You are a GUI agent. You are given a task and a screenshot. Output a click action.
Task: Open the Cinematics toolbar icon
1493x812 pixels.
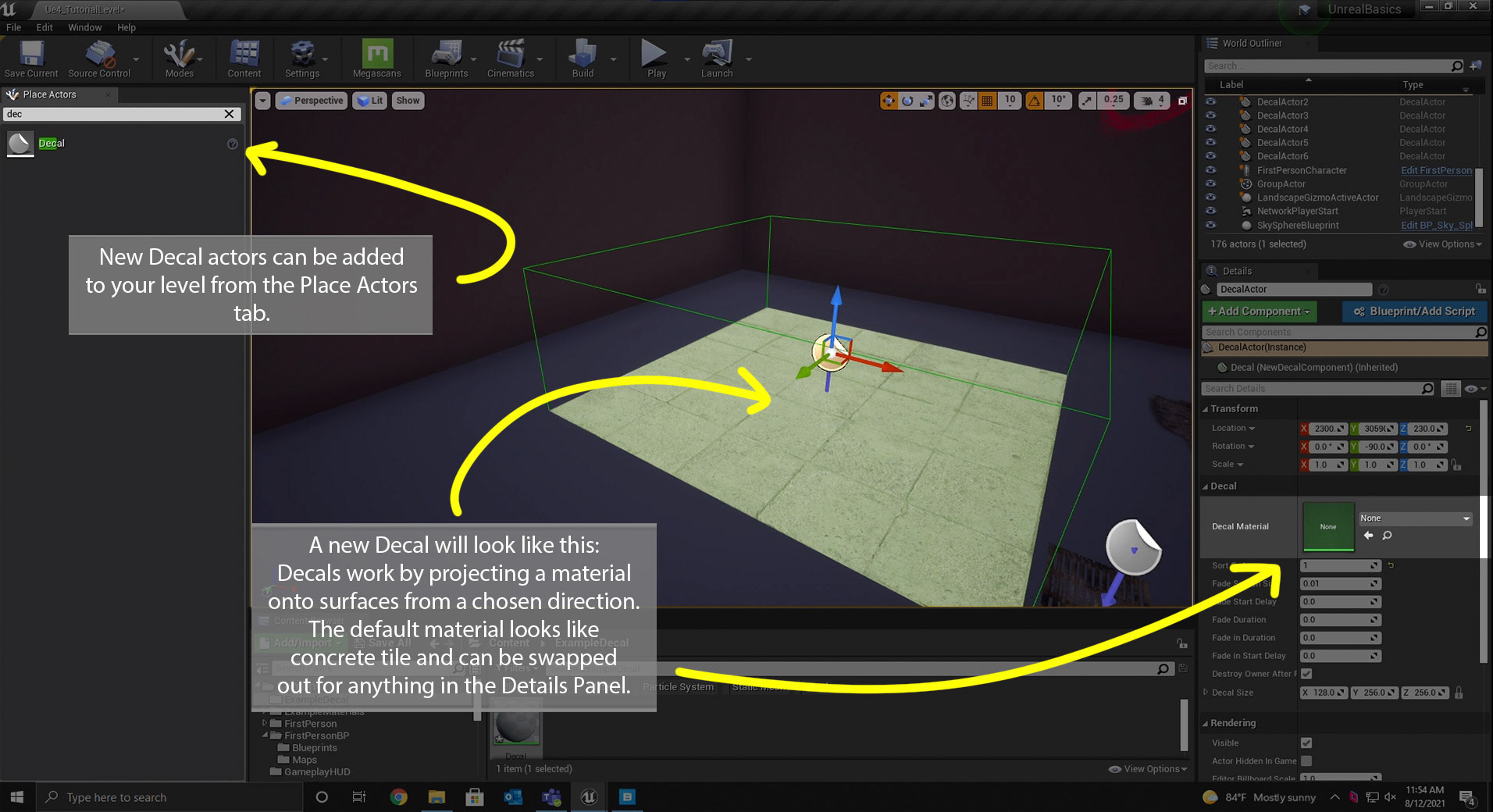(x=511, y=59)
